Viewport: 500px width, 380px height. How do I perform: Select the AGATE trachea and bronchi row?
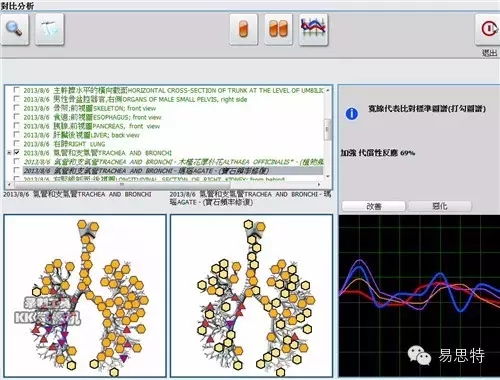point(173,171)
